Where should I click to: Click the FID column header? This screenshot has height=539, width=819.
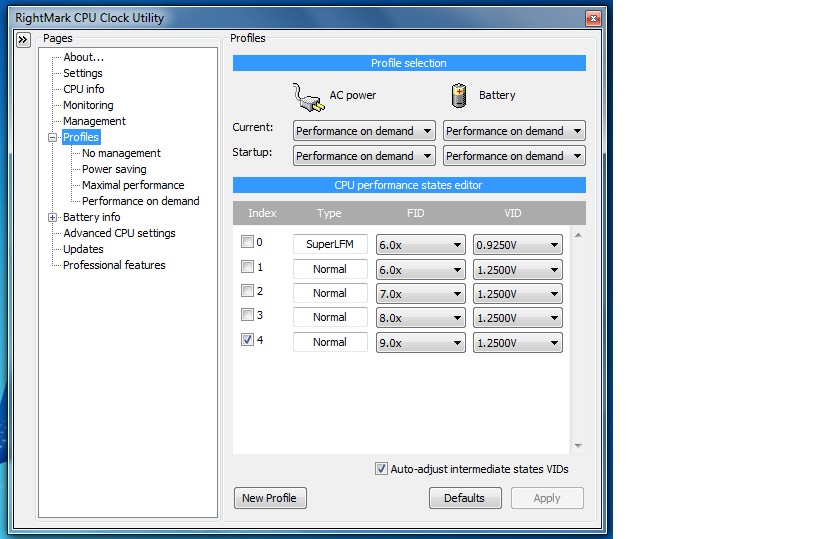tap(416, 213)
